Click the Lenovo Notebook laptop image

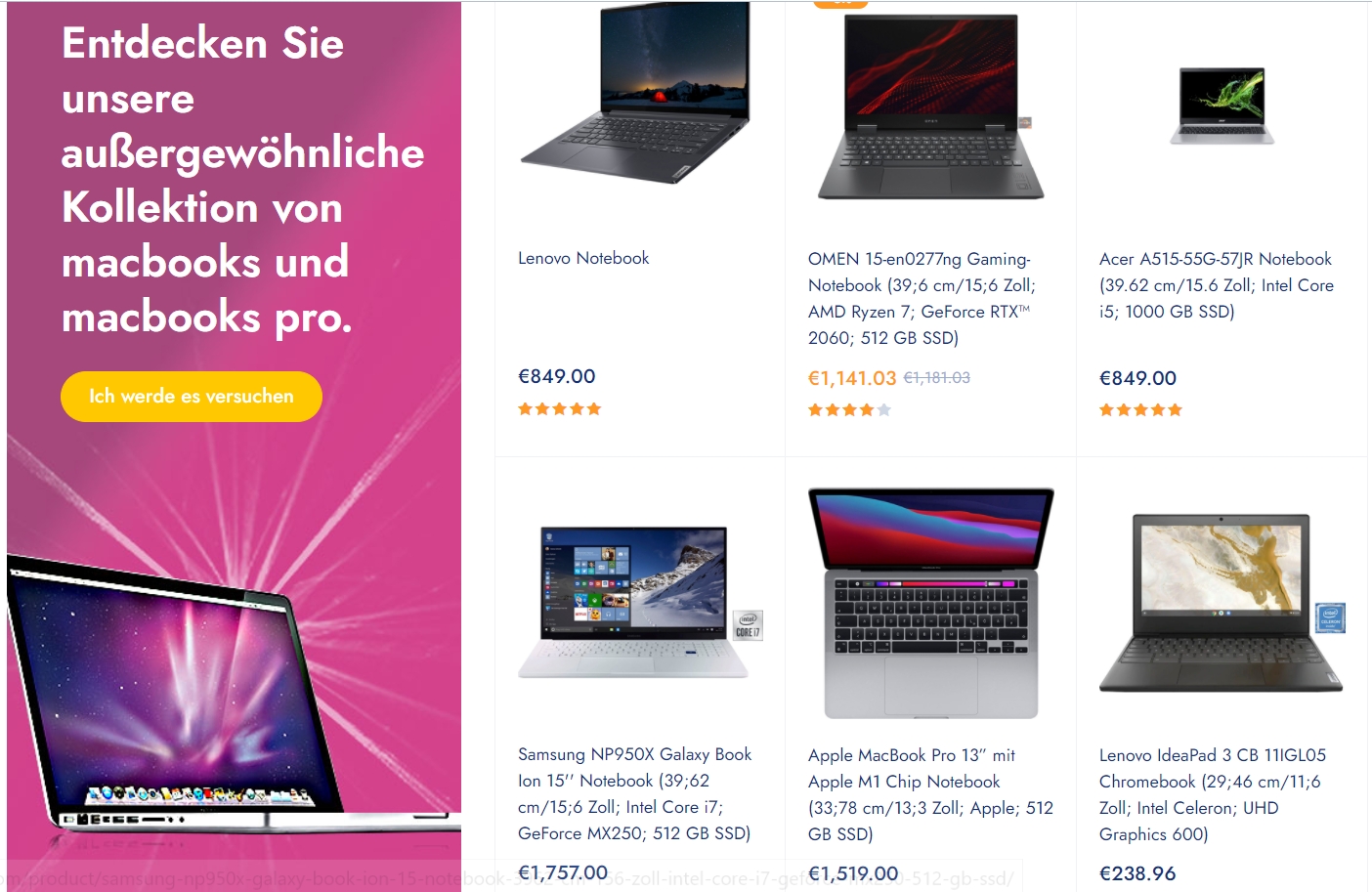pyautogui.click(x=636, y=92)
